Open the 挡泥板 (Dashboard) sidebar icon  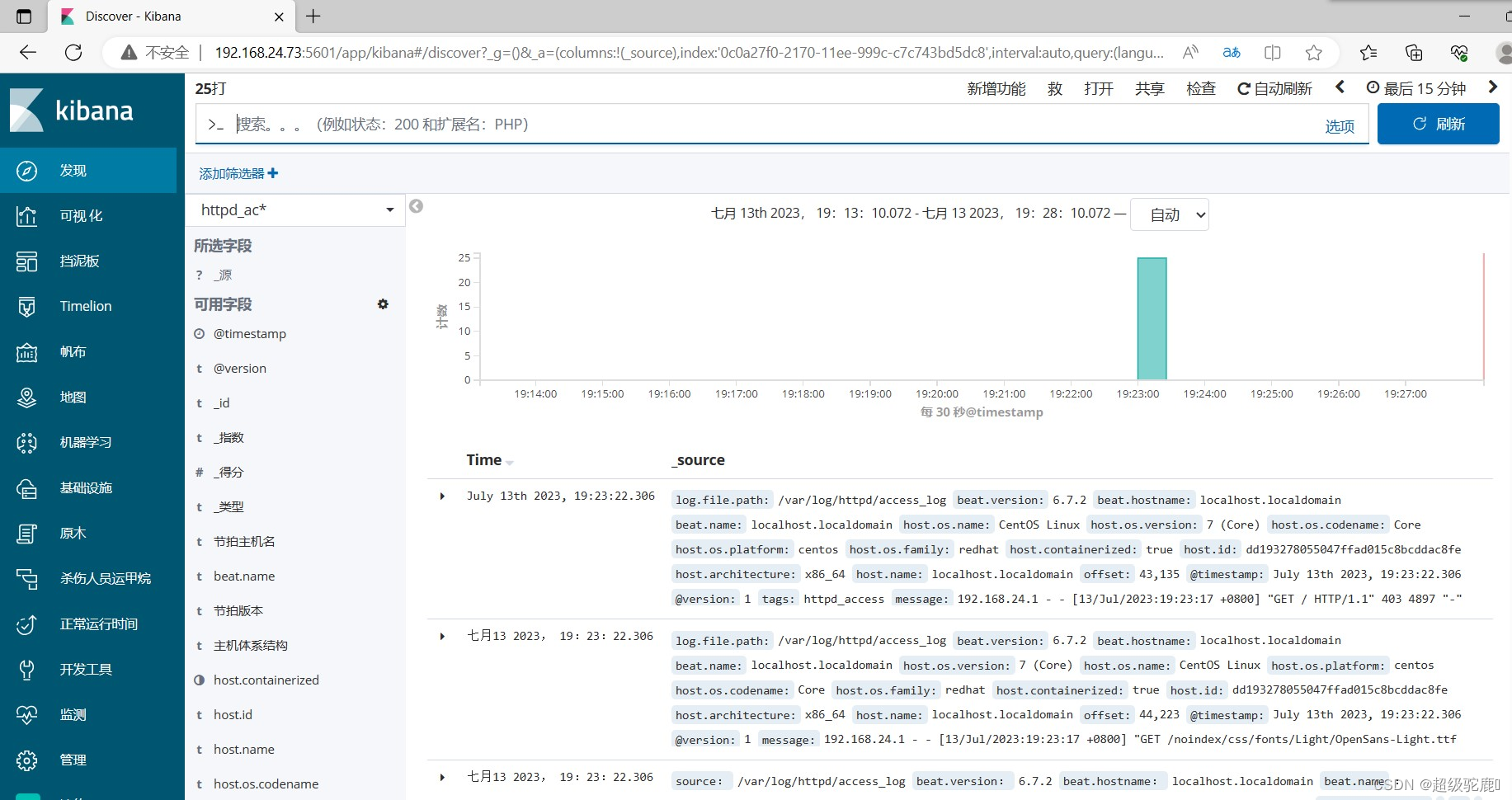pyautogui.click(x=26, y=261)
